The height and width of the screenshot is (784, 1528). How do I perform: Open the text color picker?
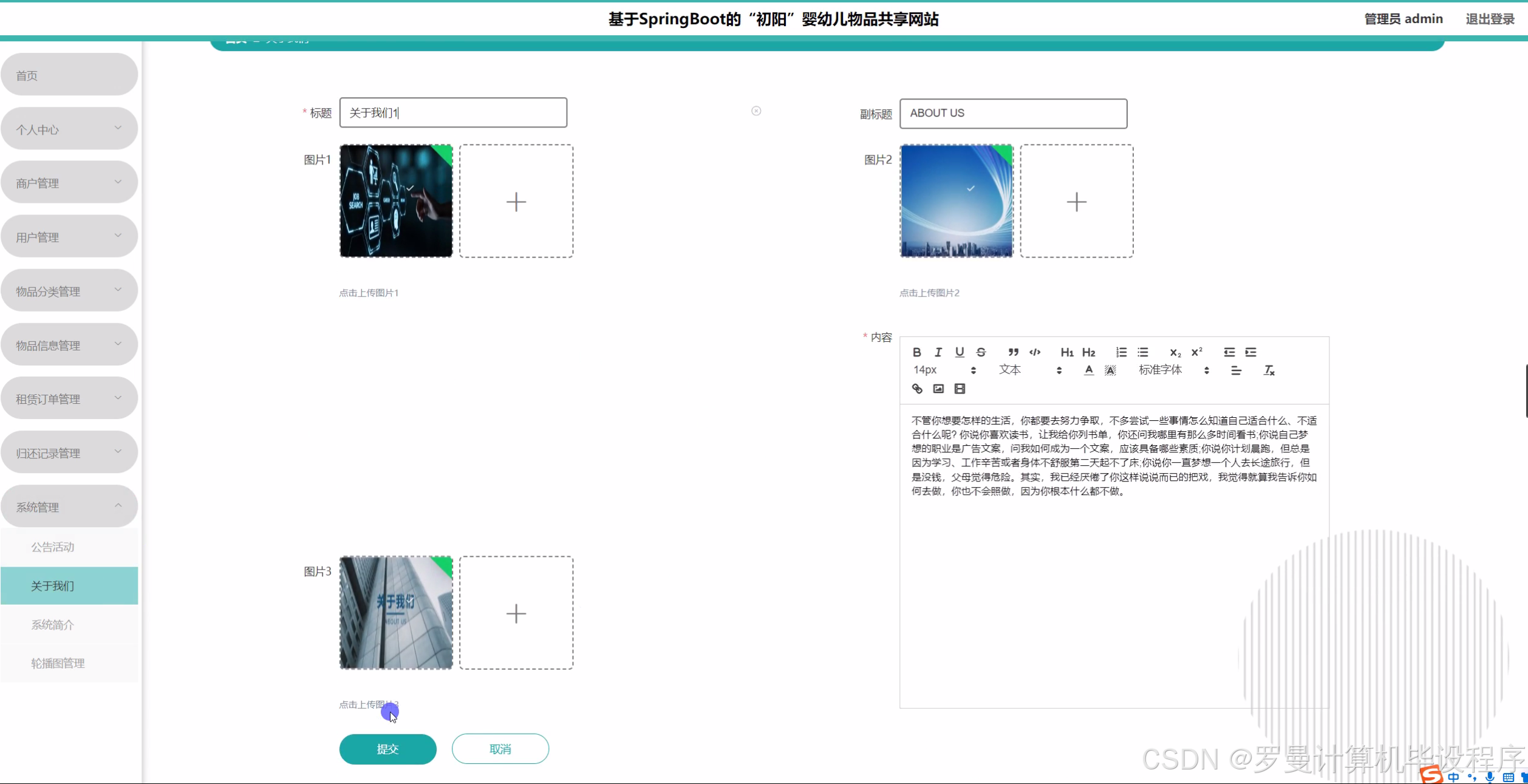pos(1088,370)
